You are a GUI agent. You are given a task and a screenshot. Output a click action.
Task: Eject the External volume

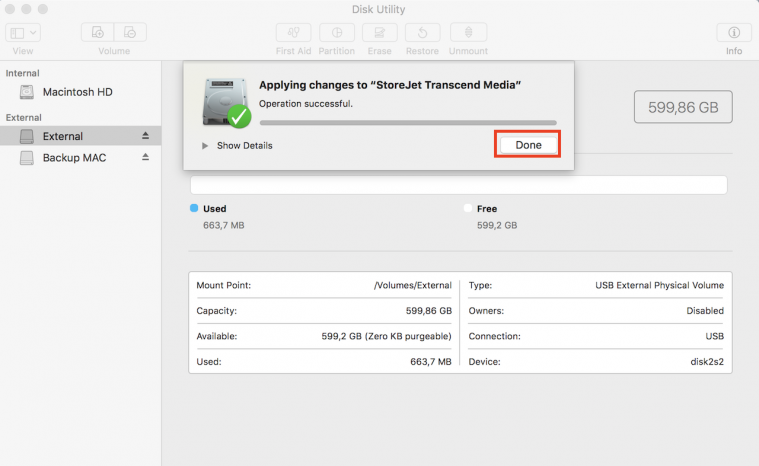click(x=145, y=136)
